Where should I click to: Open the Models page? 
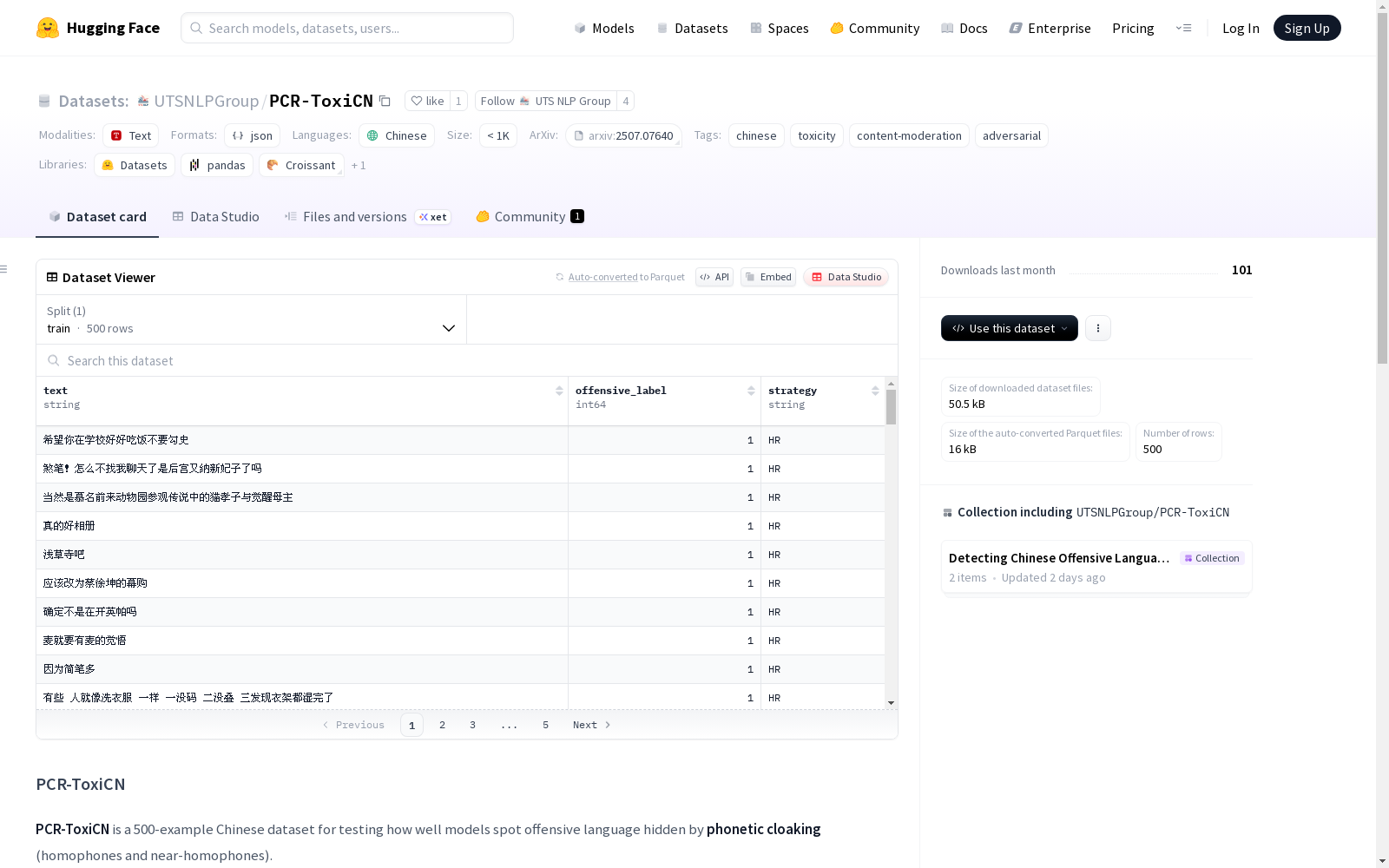click(x=604, y=28)
